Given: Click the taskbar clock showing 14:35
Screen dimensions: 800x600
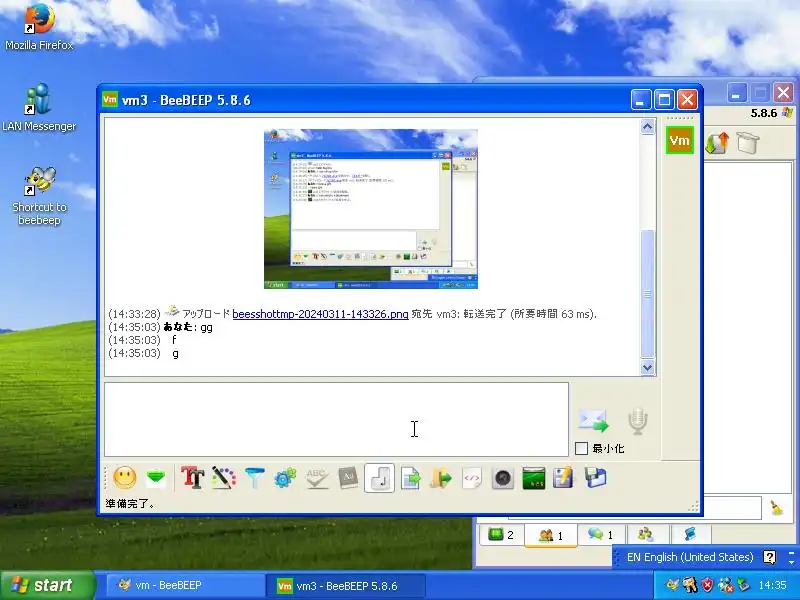Looking at the screenshot, I should pyautogui.click(x=772, y=585).
